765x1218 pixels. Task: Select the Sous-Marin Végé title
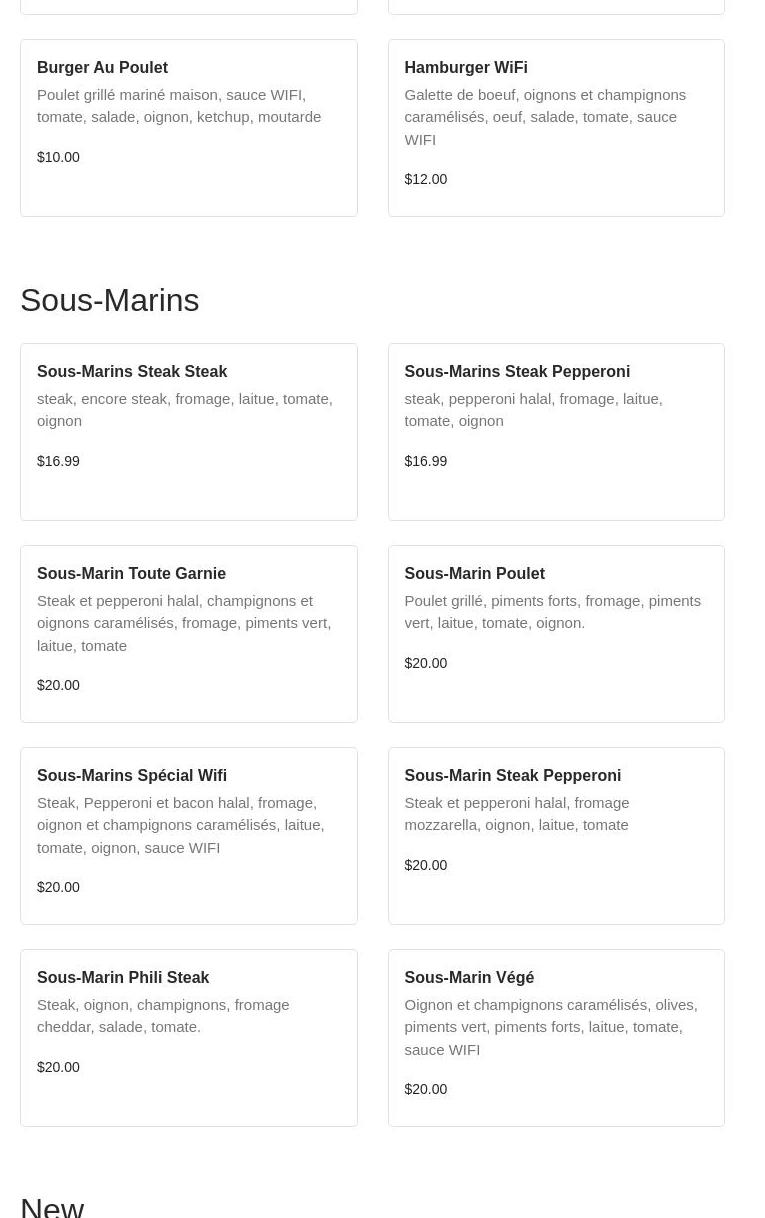click(469, 977)
